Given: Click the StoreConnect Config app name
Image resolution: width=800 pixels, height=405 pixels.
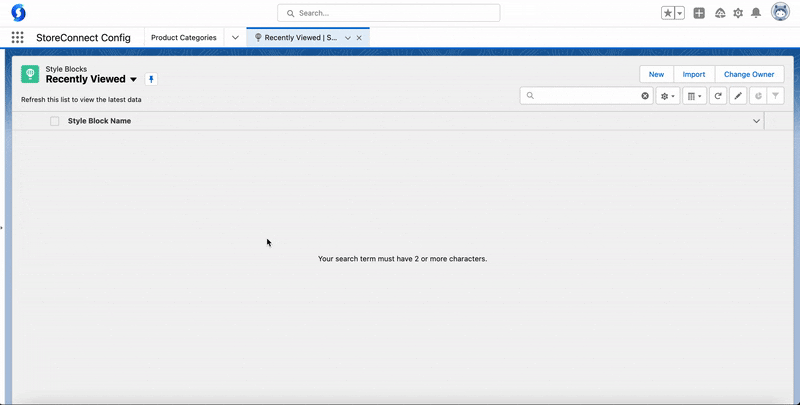Looking at the screenshot, I should (x=83, y=38).
